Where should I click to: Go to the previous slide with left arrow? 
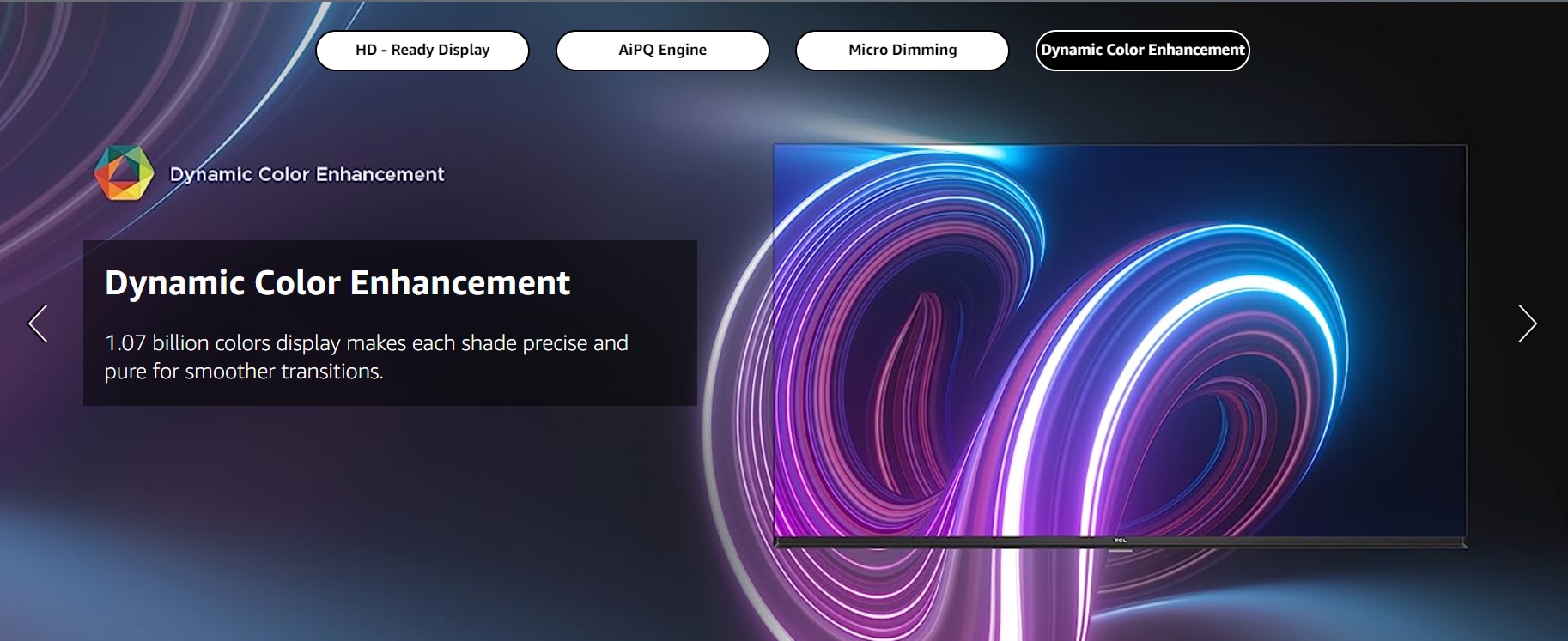pyautogui.click(x=38, y=324)
